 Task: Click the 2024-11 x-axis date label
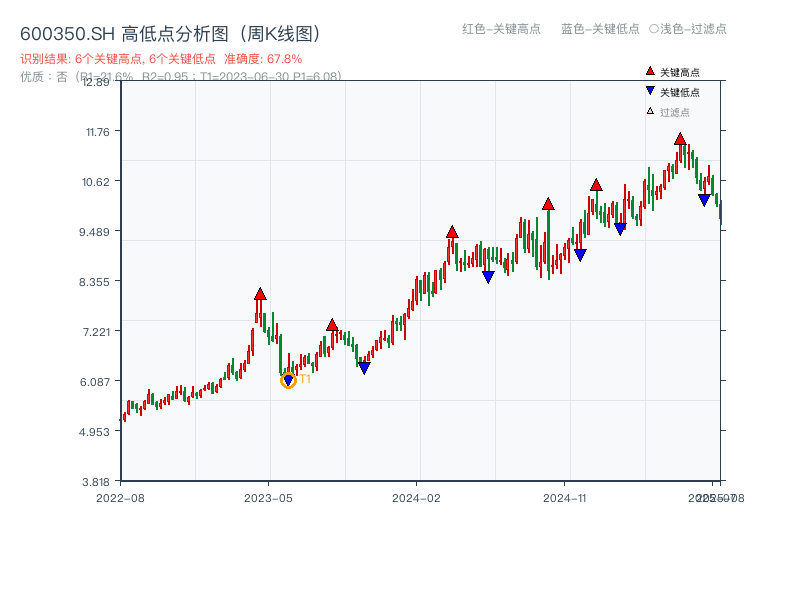565,498
